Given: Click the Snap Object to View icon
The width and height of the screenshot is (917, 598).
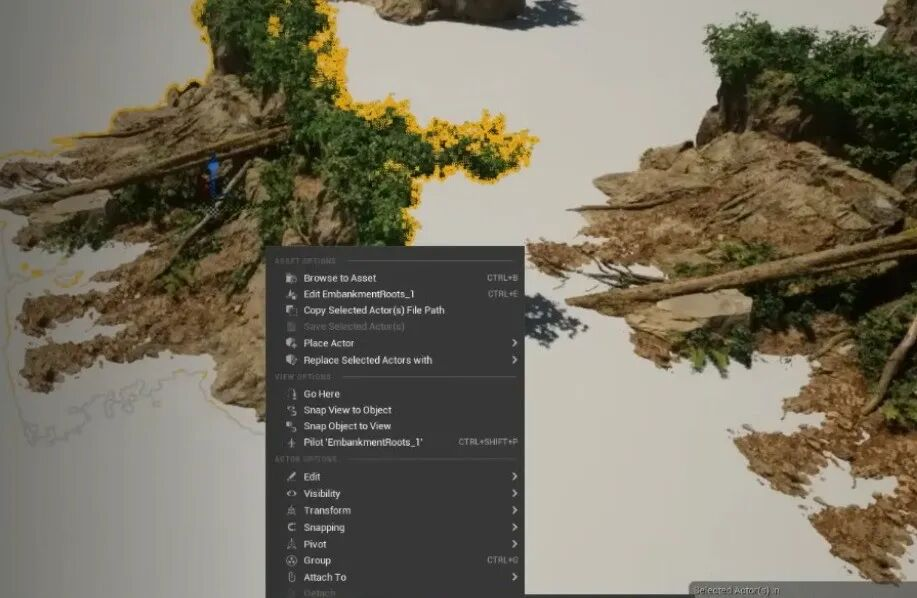Looking at the screenshot, I should [291, 426].
